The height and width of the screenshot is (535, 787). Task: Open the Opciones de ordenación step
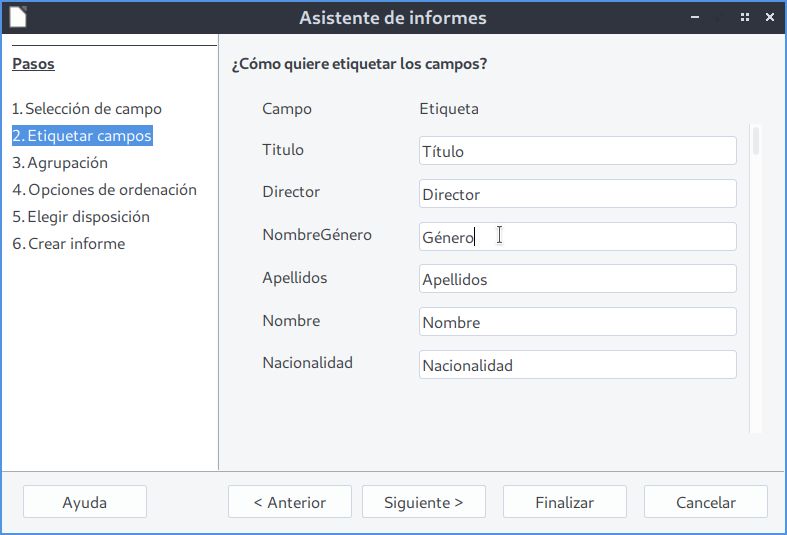pyautogui.click(x=104, y=190)
